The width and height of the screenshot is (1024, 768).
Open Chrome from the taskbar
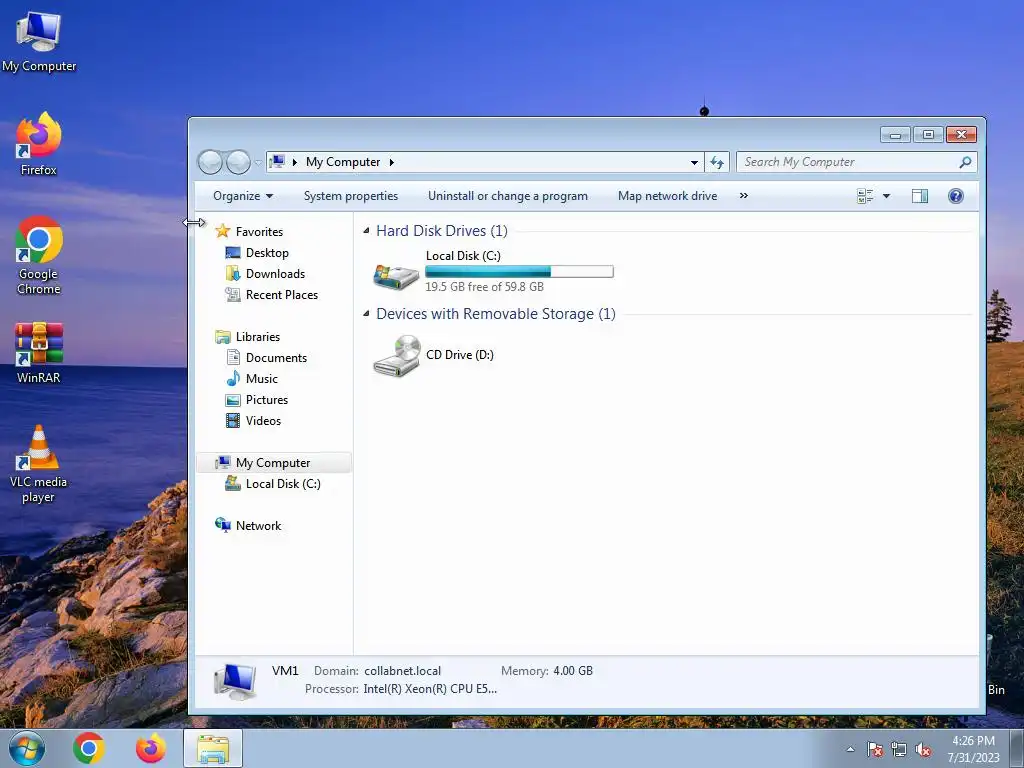click(89, 748)
